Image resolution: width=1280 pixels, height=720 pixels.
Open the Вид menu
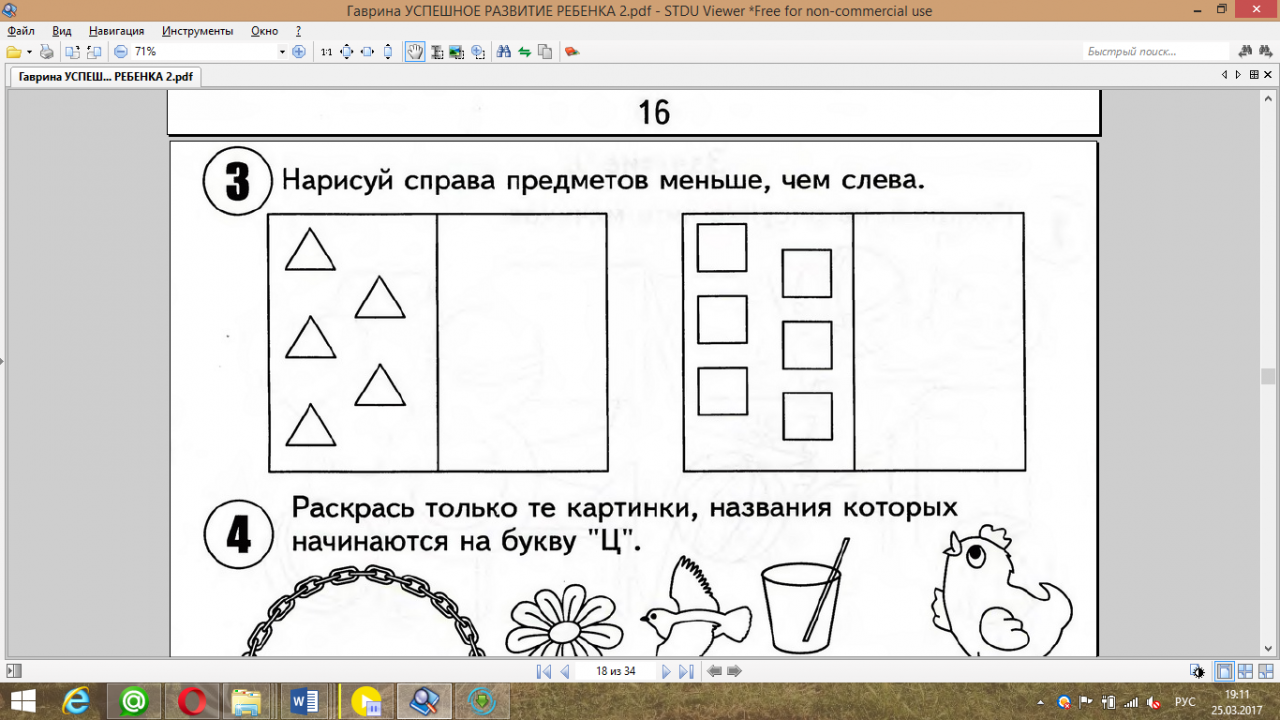coord(62,31)
